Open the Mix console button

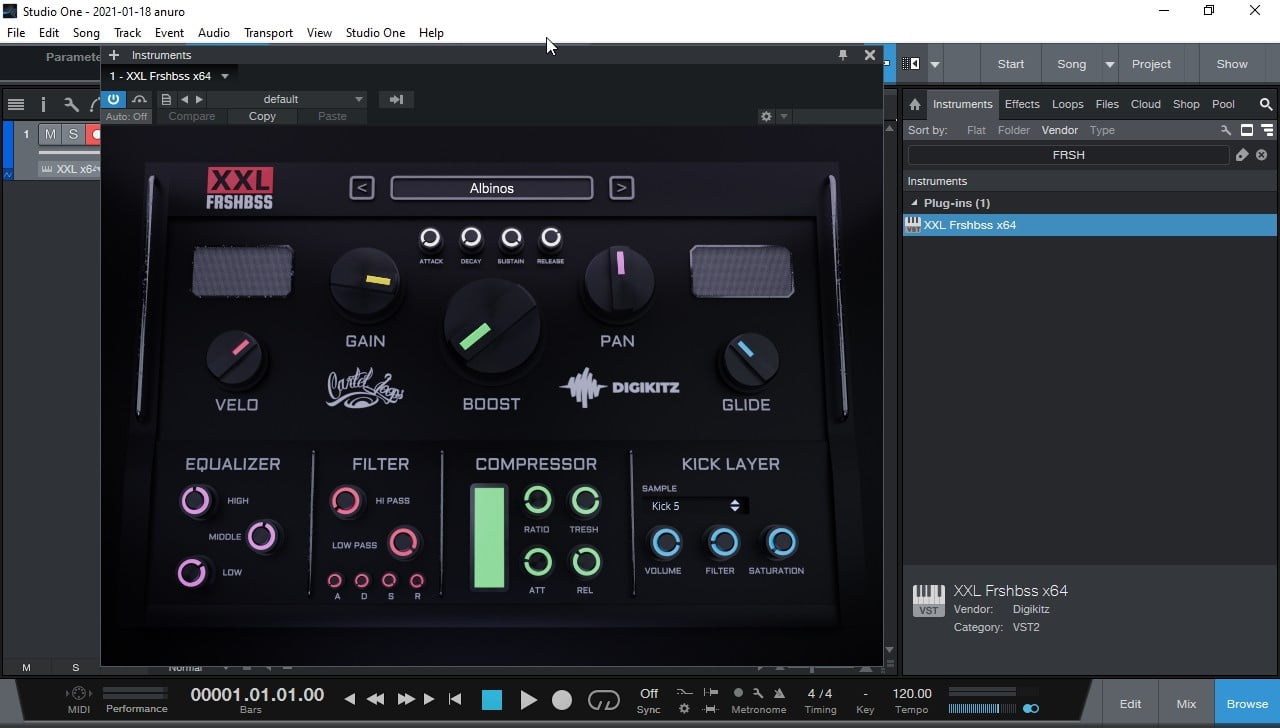[1186, 704]
